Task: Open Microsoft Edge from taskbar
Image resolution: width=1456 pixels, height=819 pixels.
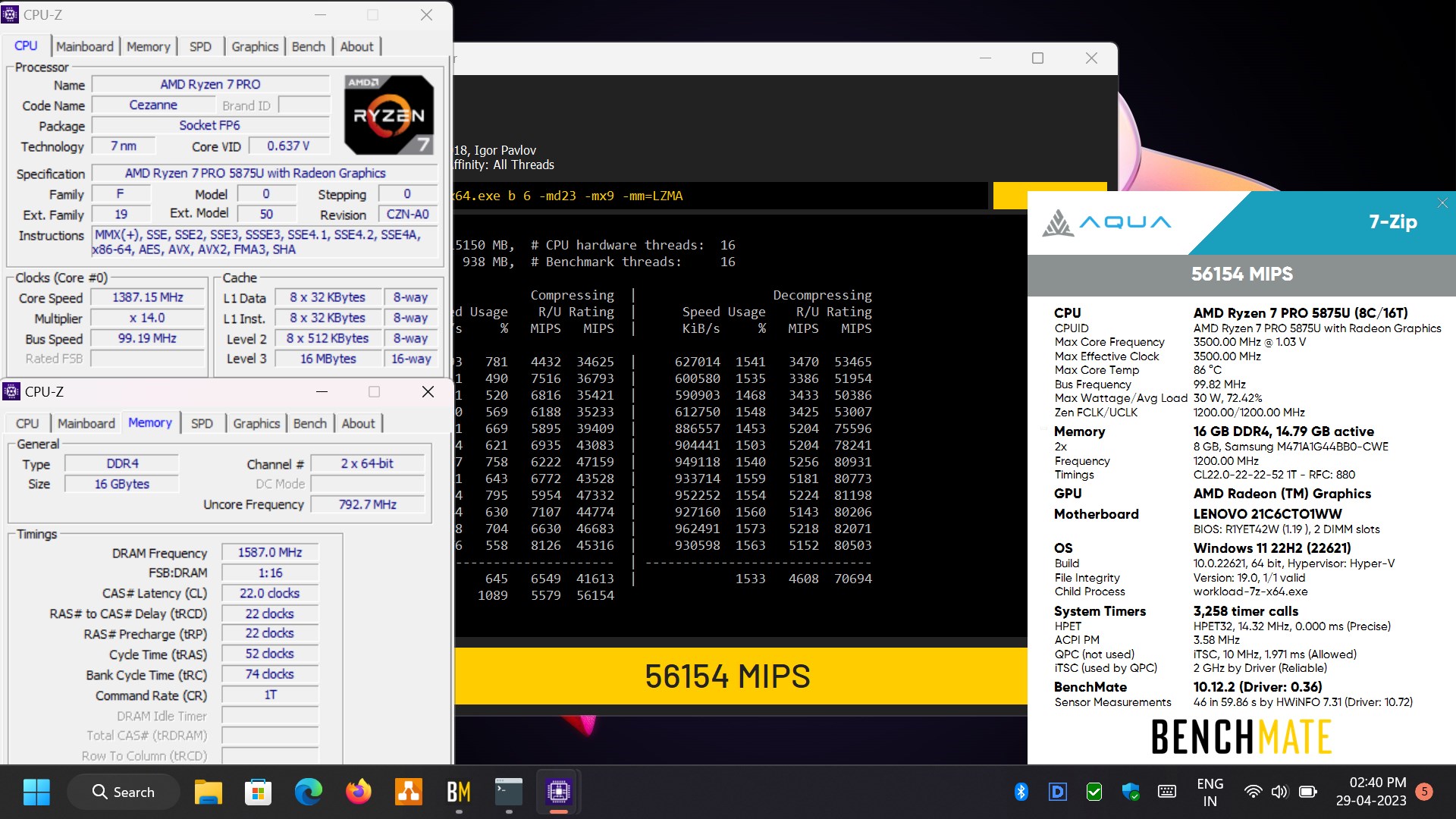Action: click(x=308, y=792)
